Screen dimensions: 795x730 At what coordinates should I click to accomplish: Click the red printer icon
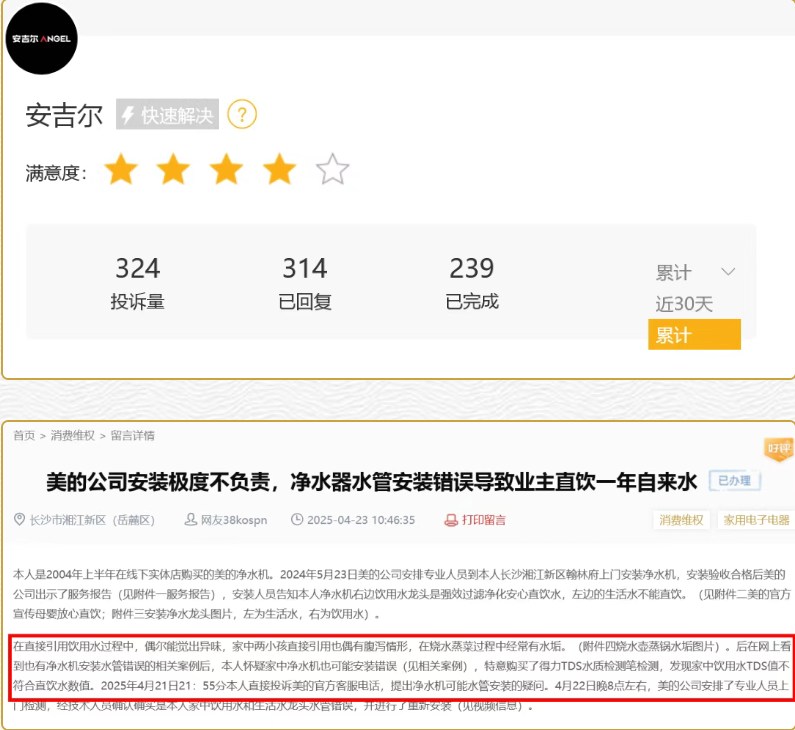pyautogui.click(x=451, y=520)
